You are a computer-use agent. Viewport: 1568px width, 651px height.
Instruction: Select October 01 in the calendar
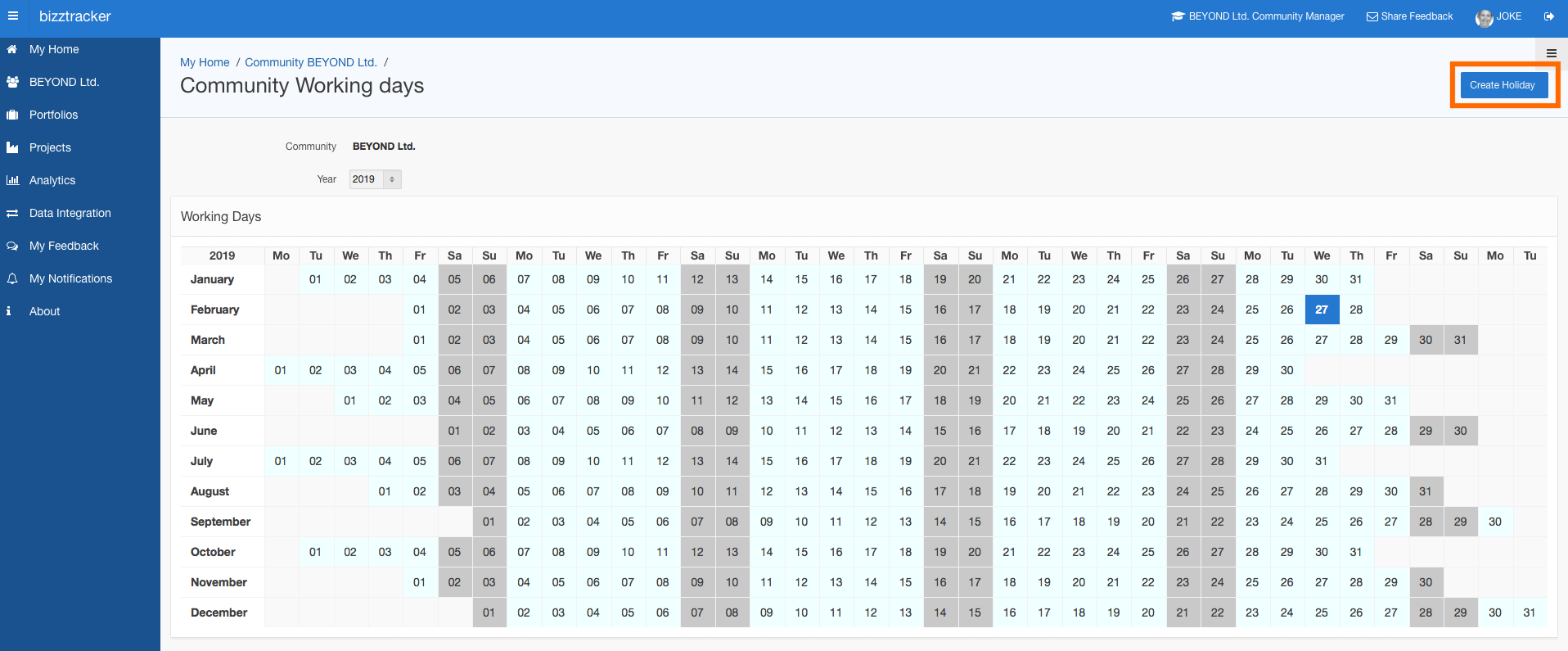pos(315,552)
